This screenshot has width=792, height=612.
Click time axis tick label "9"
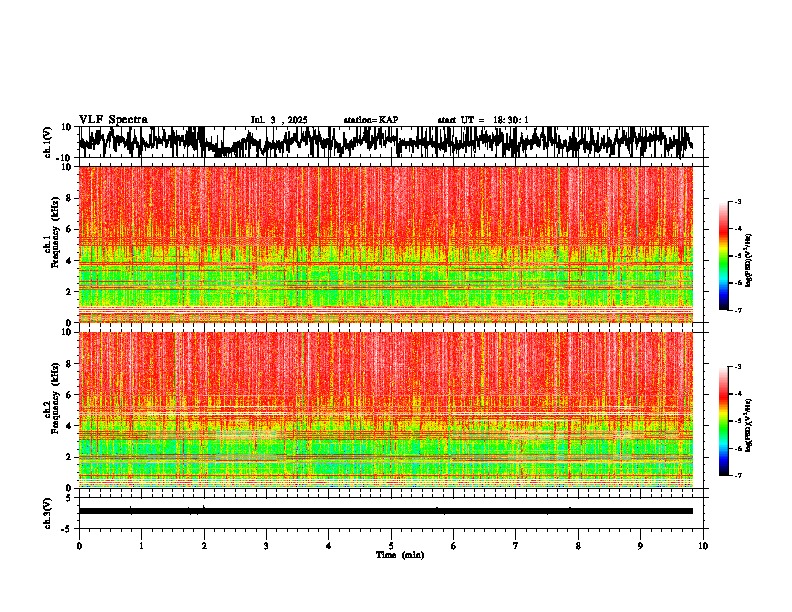click(640, 546)
